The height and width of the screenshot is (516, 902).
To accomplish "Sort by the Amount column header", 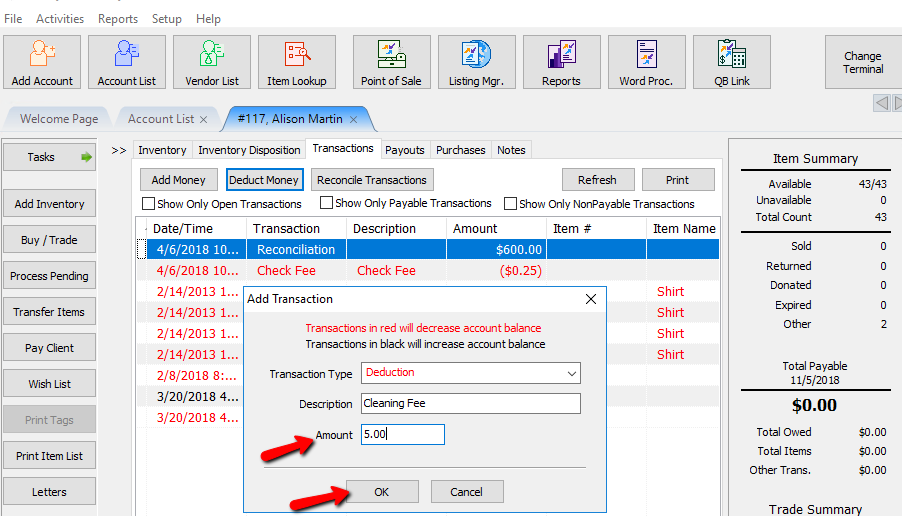I will pos(496,229).
